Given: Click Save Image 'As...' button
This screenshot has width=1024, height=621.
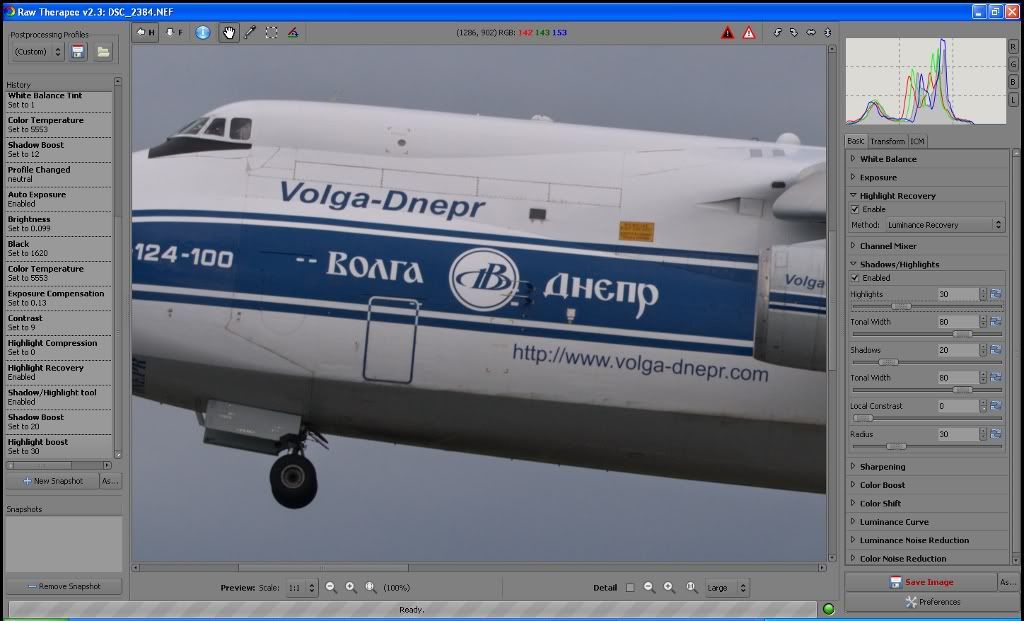Looking at the screenshot, I should 1008,582.
